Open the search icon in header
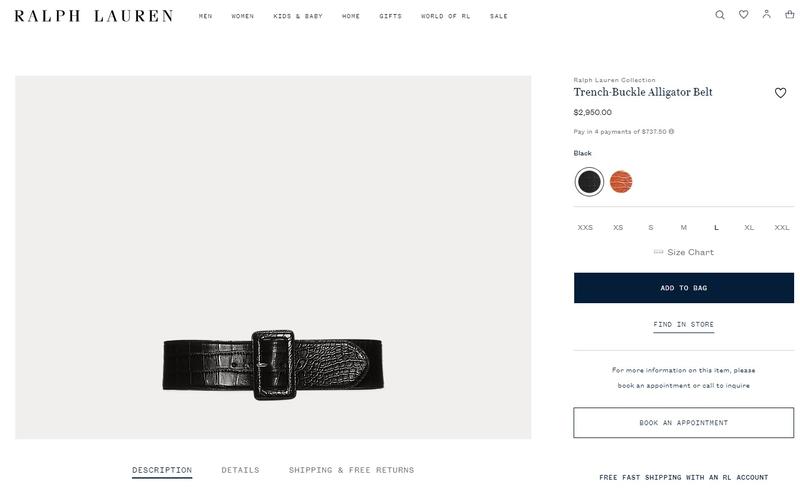This screenshot has height=492, width=800. (x=719, y=15)
